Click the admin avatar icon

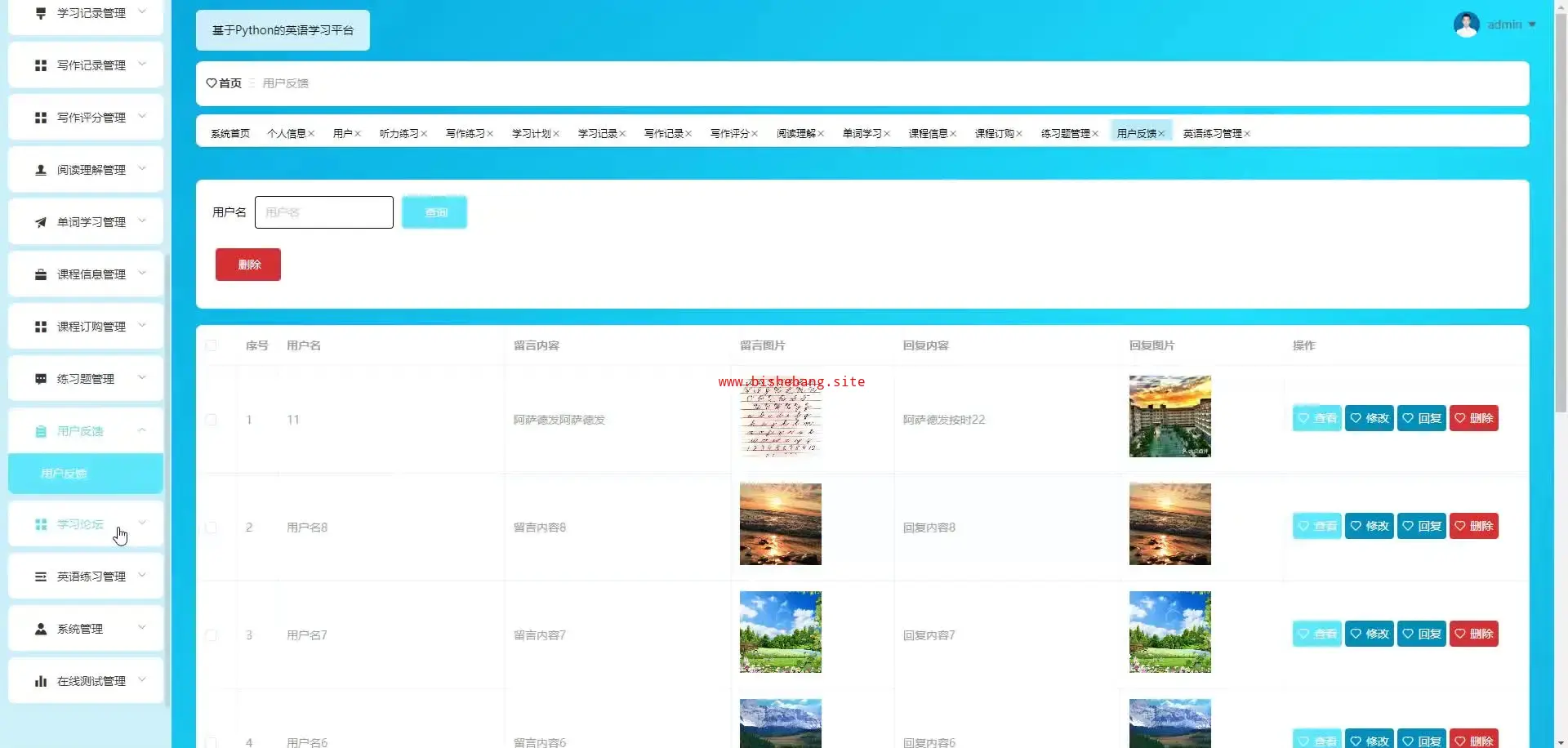coord(1467,24)
